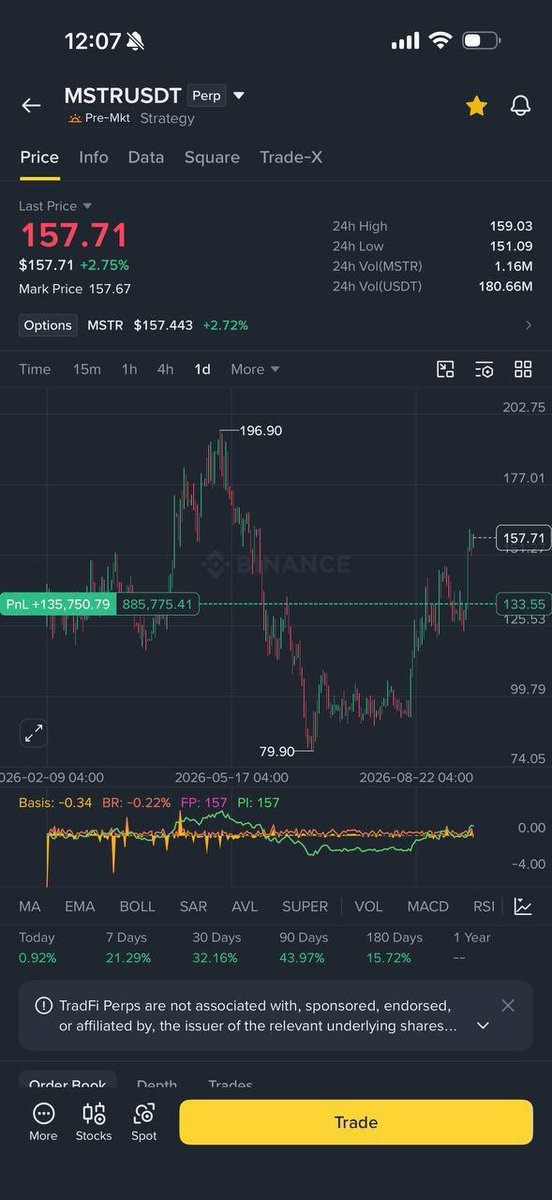Tap the 7 Days 21.29% return

click(126, 947)
